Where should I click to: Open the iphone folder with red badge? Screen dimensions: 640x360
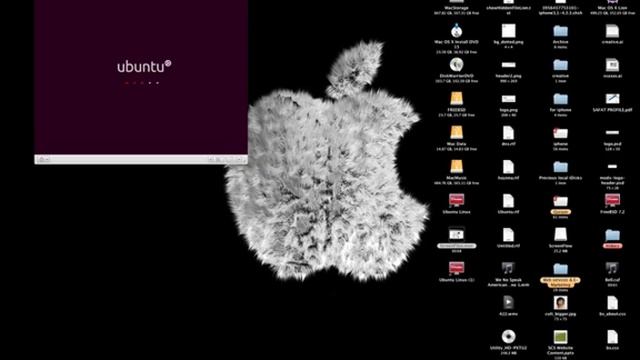coord(560,133)
